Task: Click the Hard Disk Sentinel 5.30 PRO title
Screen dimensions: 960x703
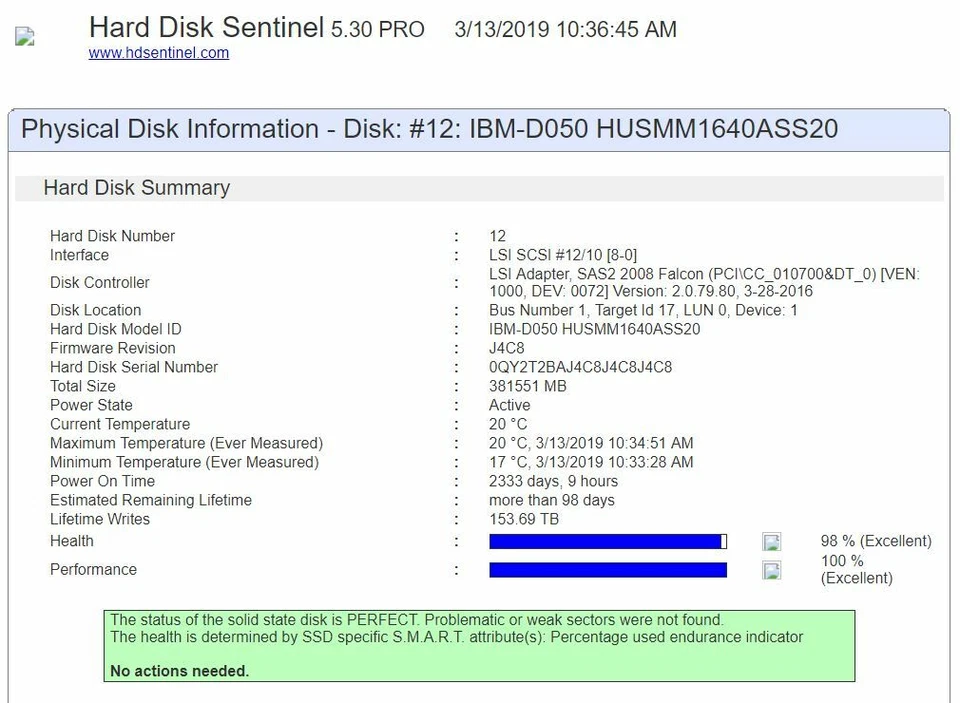Action: pos(256,27)
